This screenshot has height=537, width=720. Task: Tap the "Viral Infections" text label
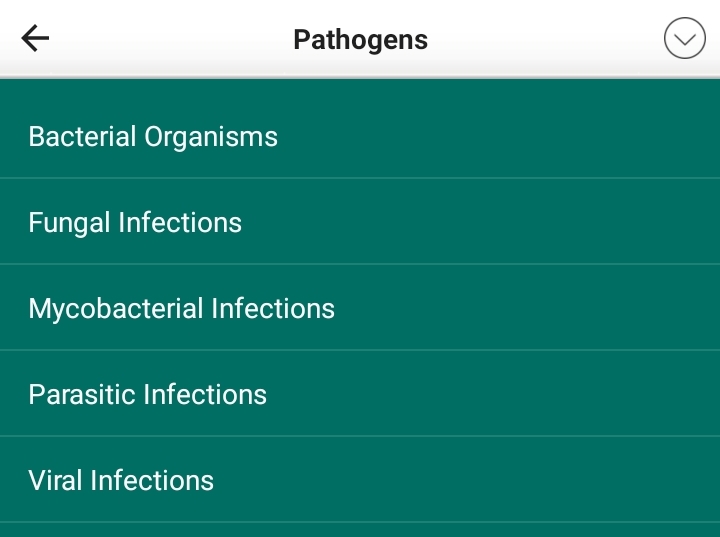(x=121, y=480)
